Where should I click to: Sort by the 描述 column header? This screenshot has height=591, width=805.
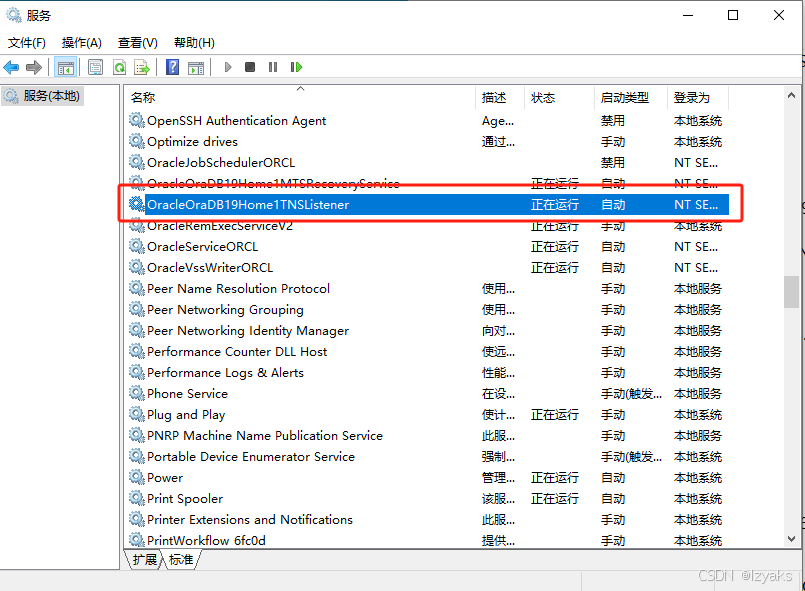click(500, 98)
